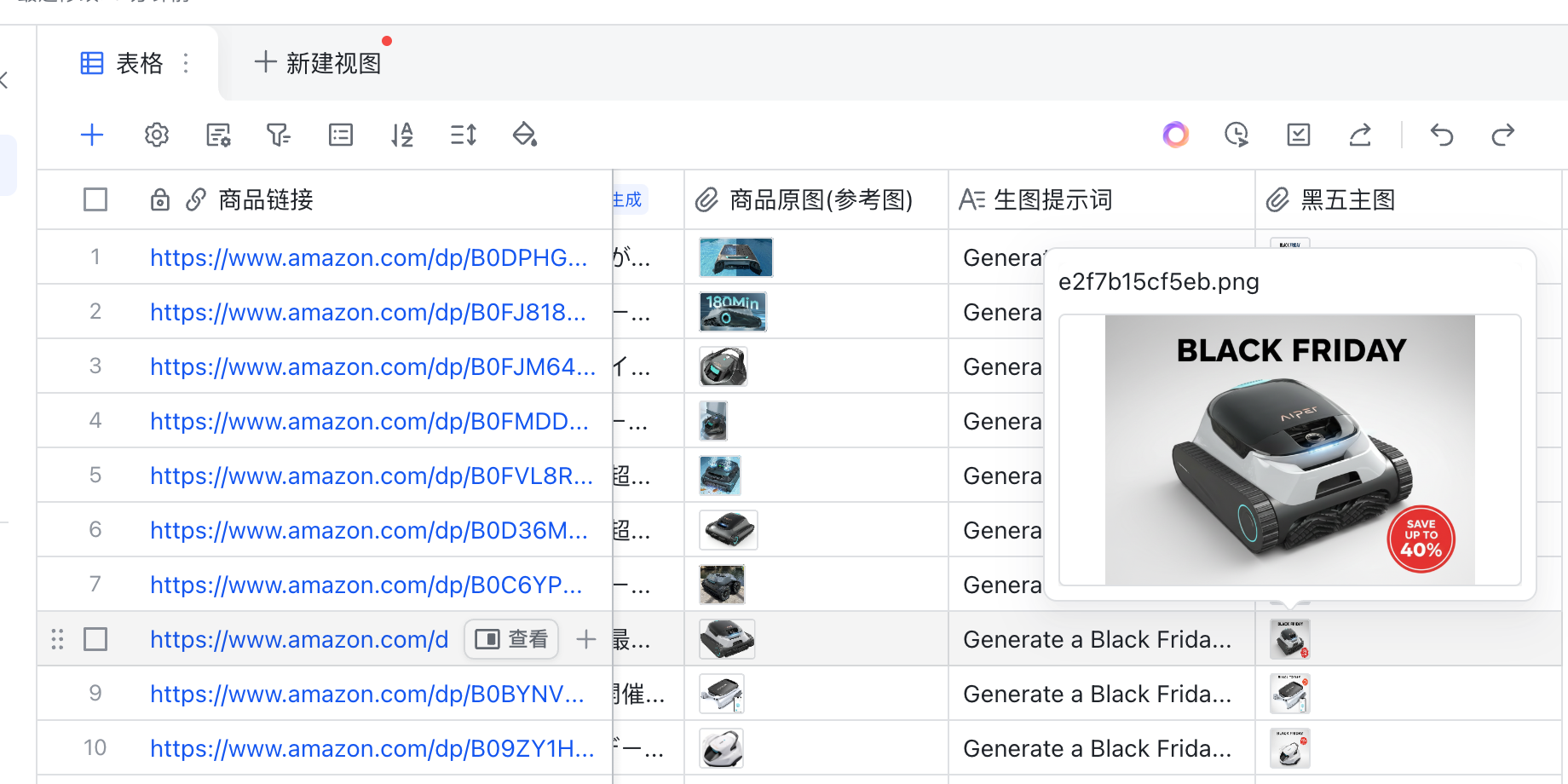The image size is (1568, 784).
Task: Click the 黑五主图 column header
Action: pyautogui.click(x=1409, y=199)
